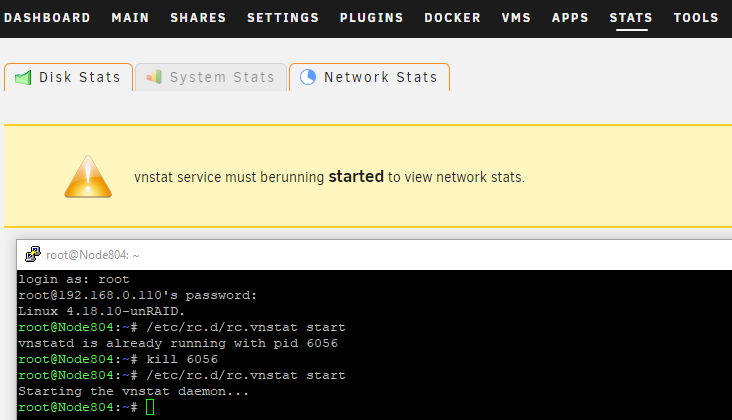Click the bold 'started' word in the warning

pyautogui.click(x=356, y=177)
